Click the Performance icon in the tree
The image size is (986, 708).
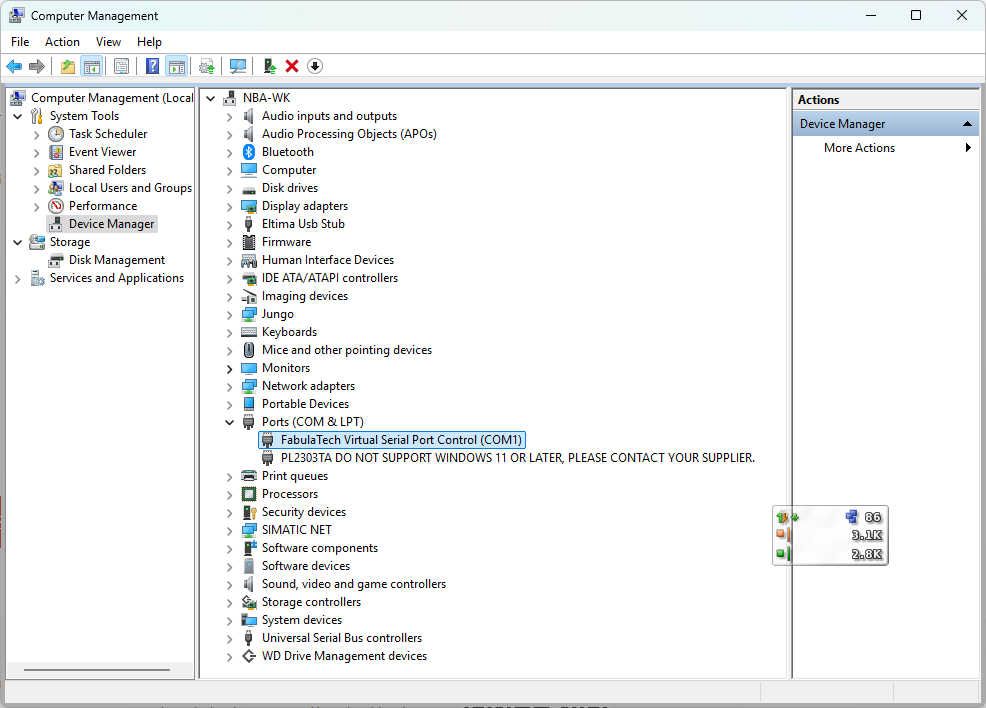[x=56, y=206]
